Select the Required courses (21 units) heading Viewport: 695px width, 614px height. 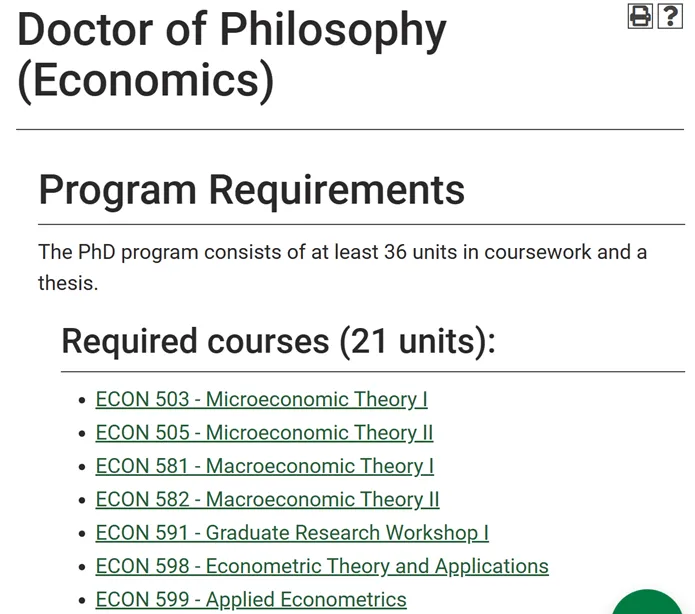coord(278,341)
